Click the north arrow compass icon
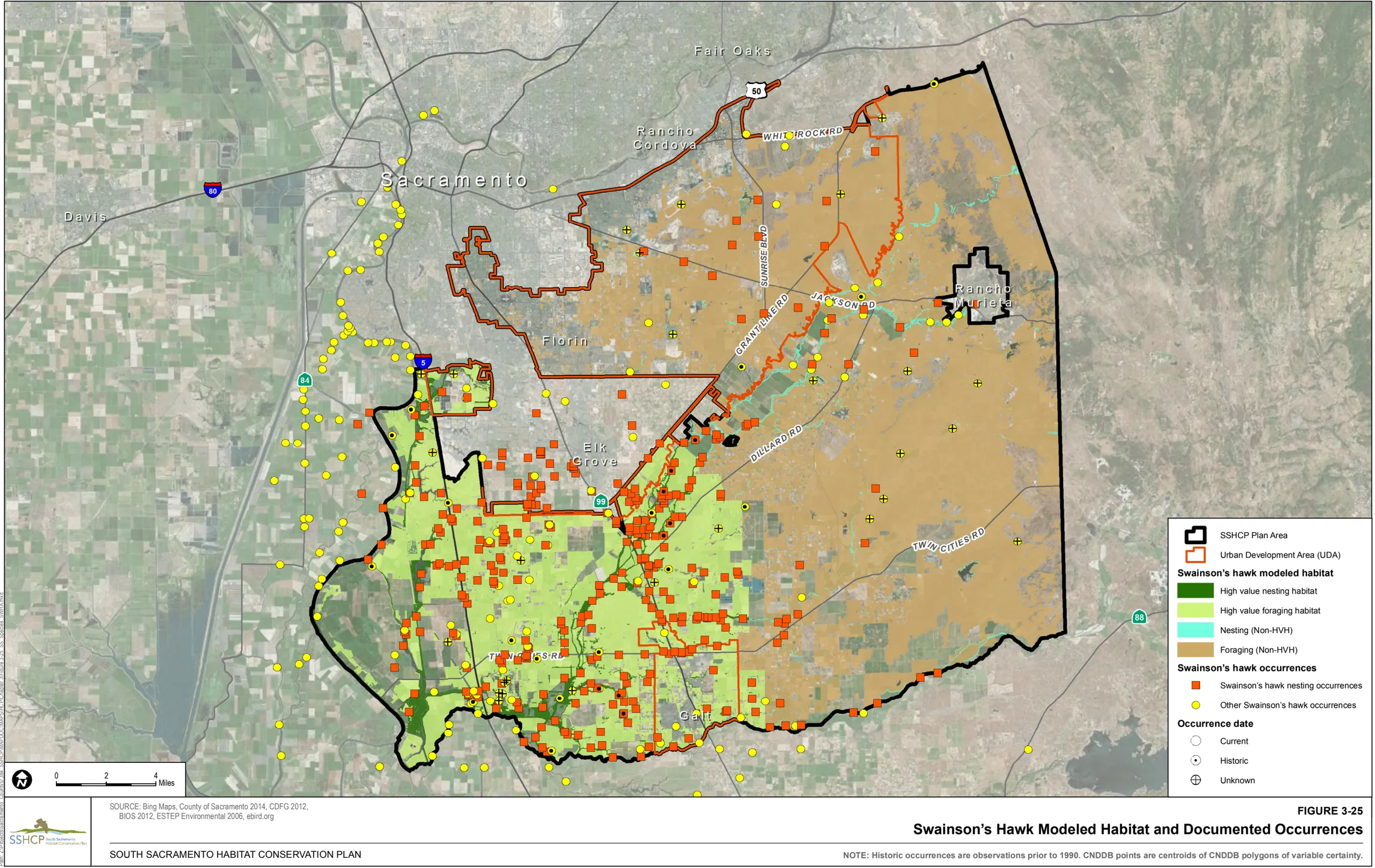This screenshot has width=1375, height=868. (22, 780)
